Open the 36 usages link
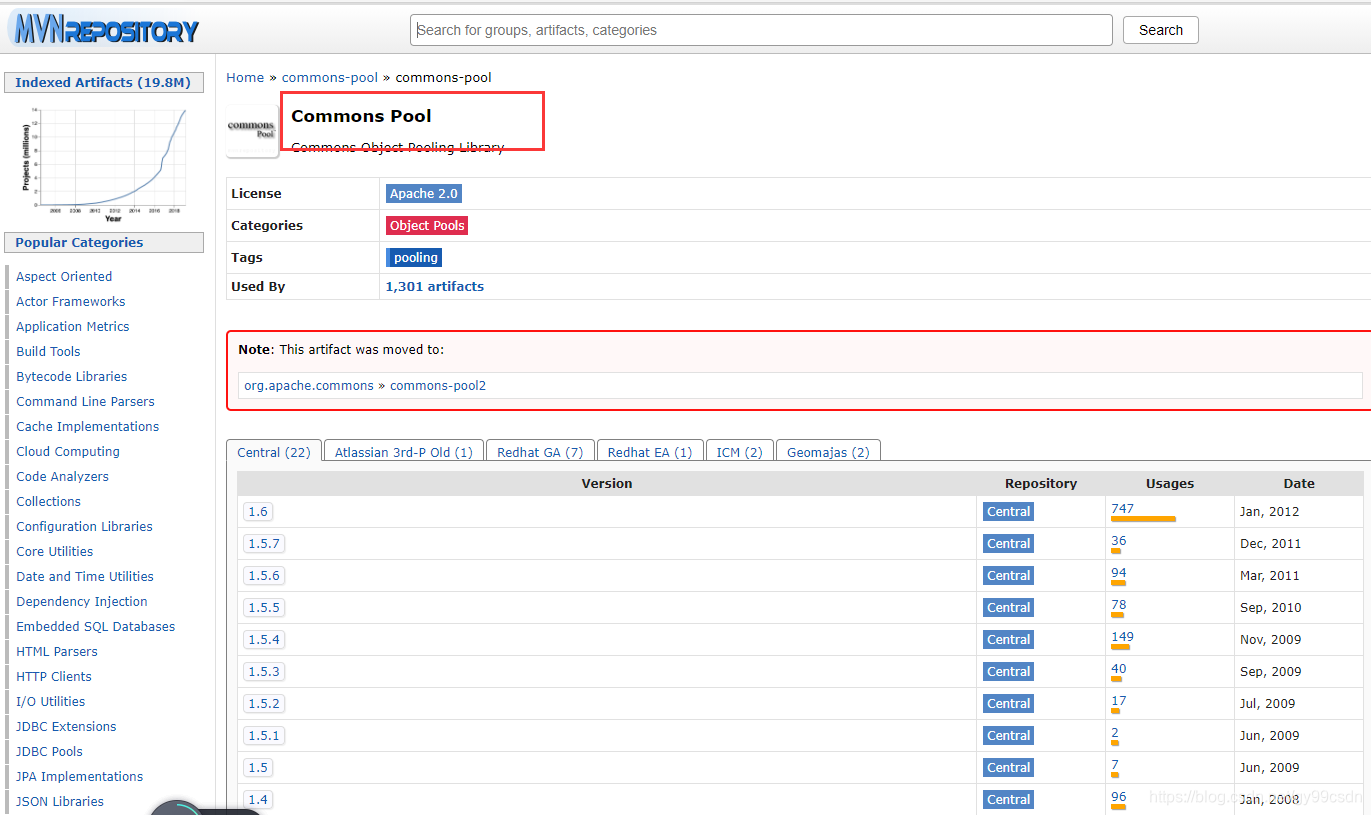Screen dimensions: 1371x815 click(1118, 540)
